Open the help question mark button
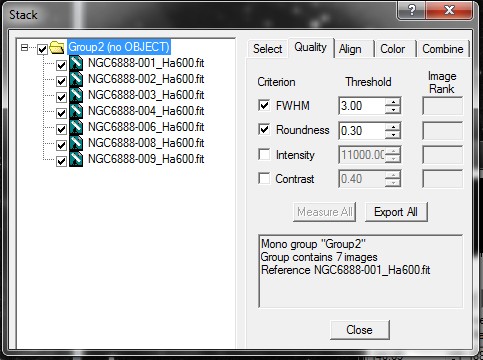The width and height of the screenshot is (483, 360). [412, 10]
